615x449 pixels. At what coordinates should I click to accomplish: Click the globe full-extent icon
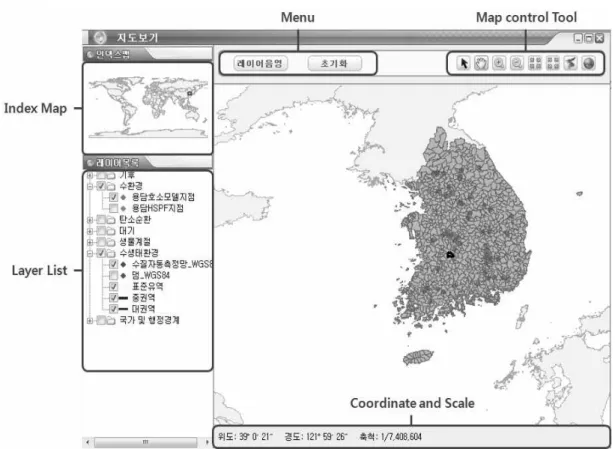(x=589, y=63)
